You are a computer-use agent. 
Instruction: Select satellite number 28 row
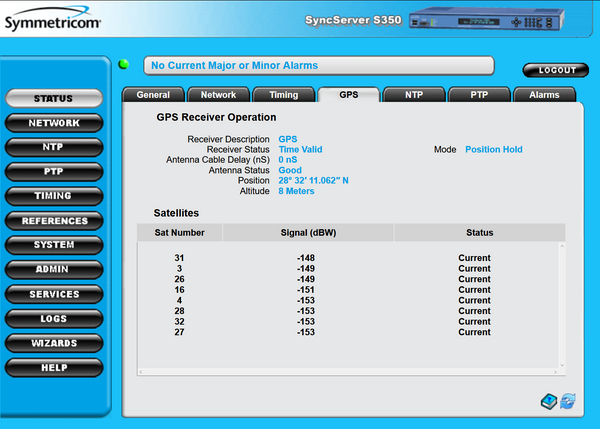348,311
